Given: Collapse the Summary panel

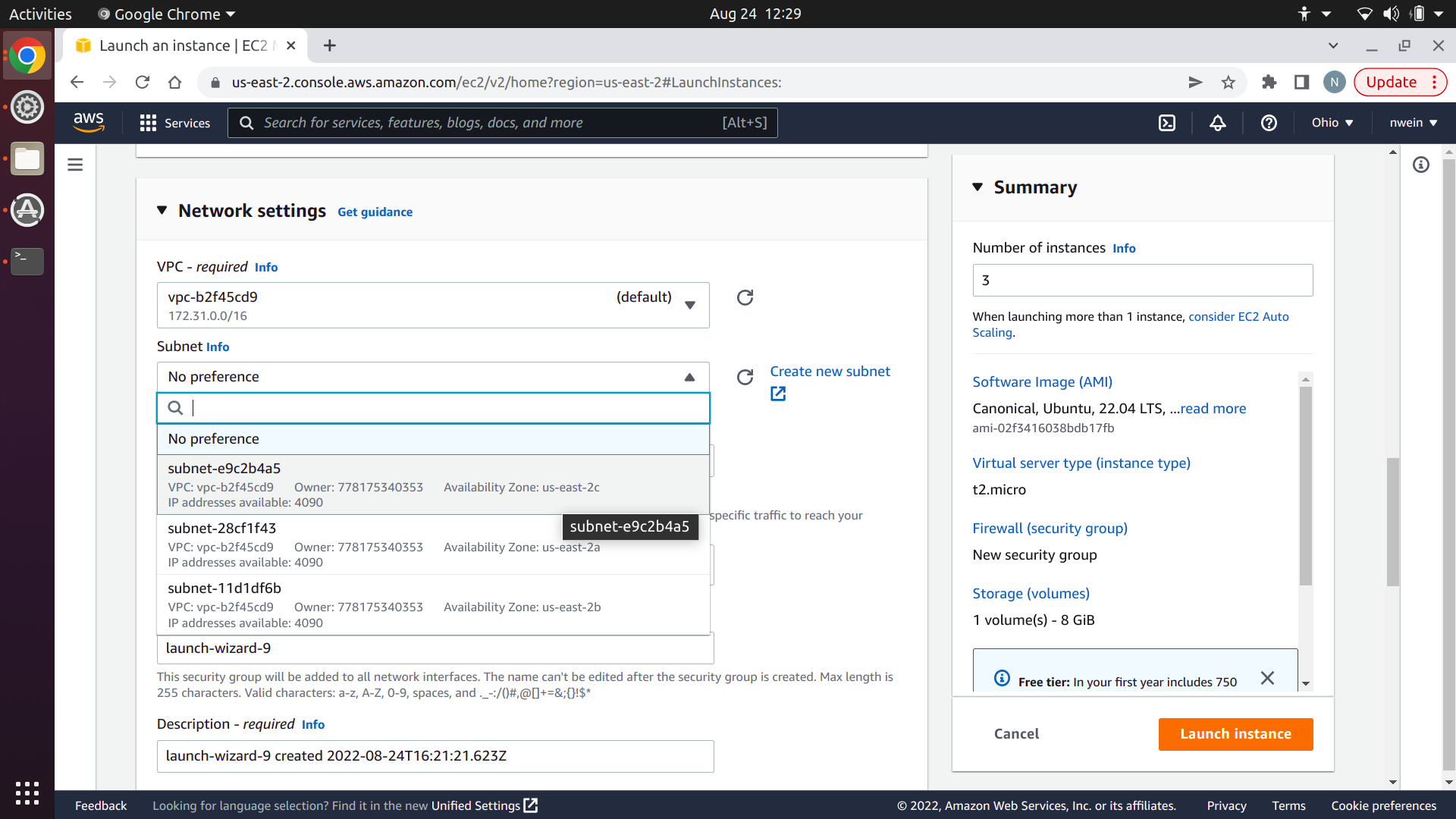Looking at the screenshot, I should 977,187.
